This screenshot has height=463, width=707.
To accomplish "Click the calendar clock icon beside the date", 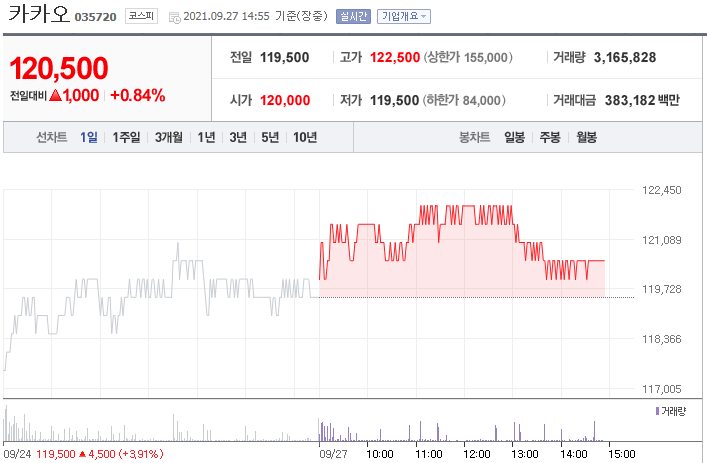I will click(x=174, y=18).
